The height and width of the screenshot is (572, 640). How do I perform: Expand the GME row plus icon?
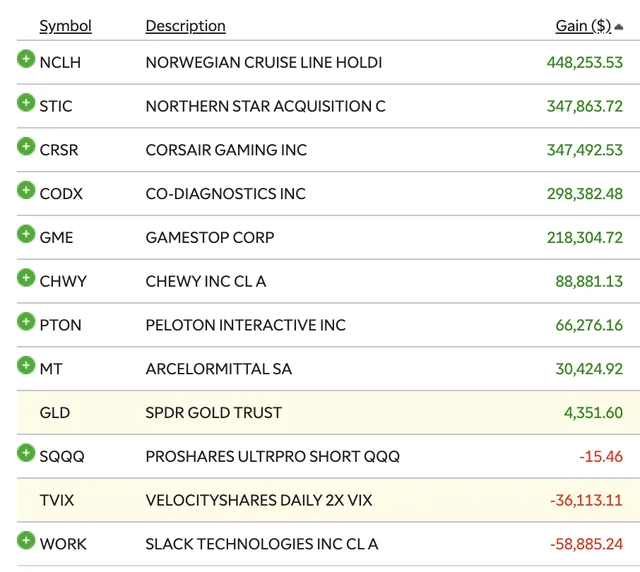(x=26, y=234)
